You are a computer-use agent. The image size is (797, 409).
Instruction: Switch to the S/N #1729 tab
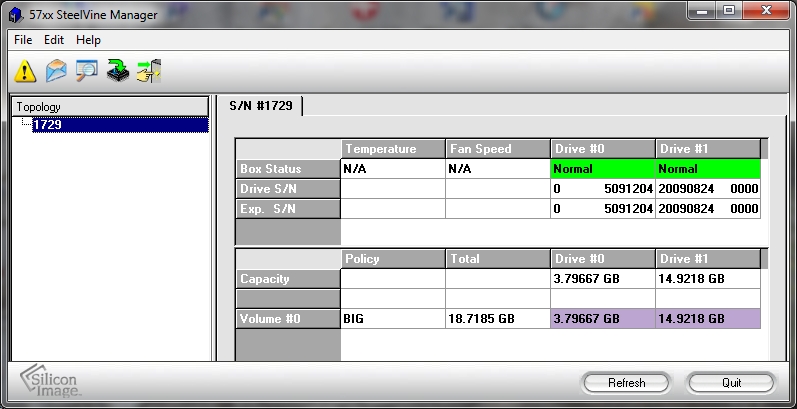261,106
